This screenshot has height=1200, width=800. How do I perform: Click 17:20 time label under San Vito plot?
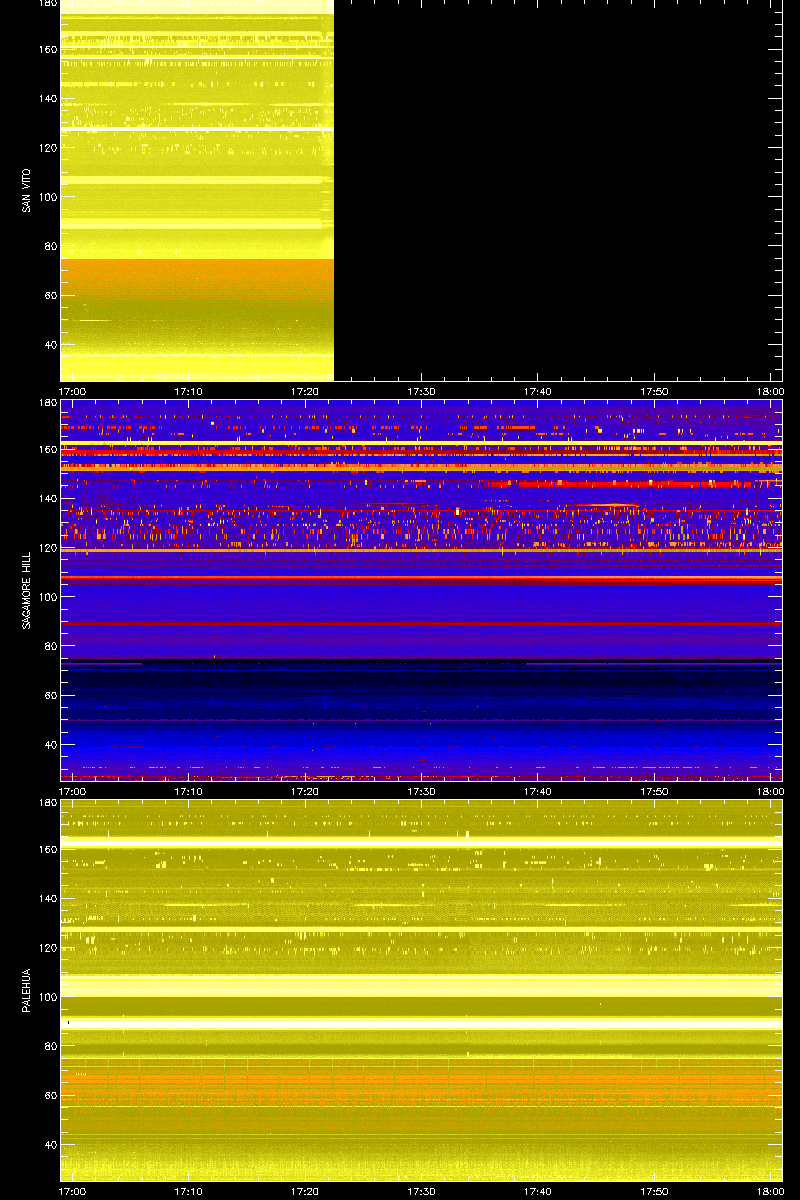click(x=305, y=392)
